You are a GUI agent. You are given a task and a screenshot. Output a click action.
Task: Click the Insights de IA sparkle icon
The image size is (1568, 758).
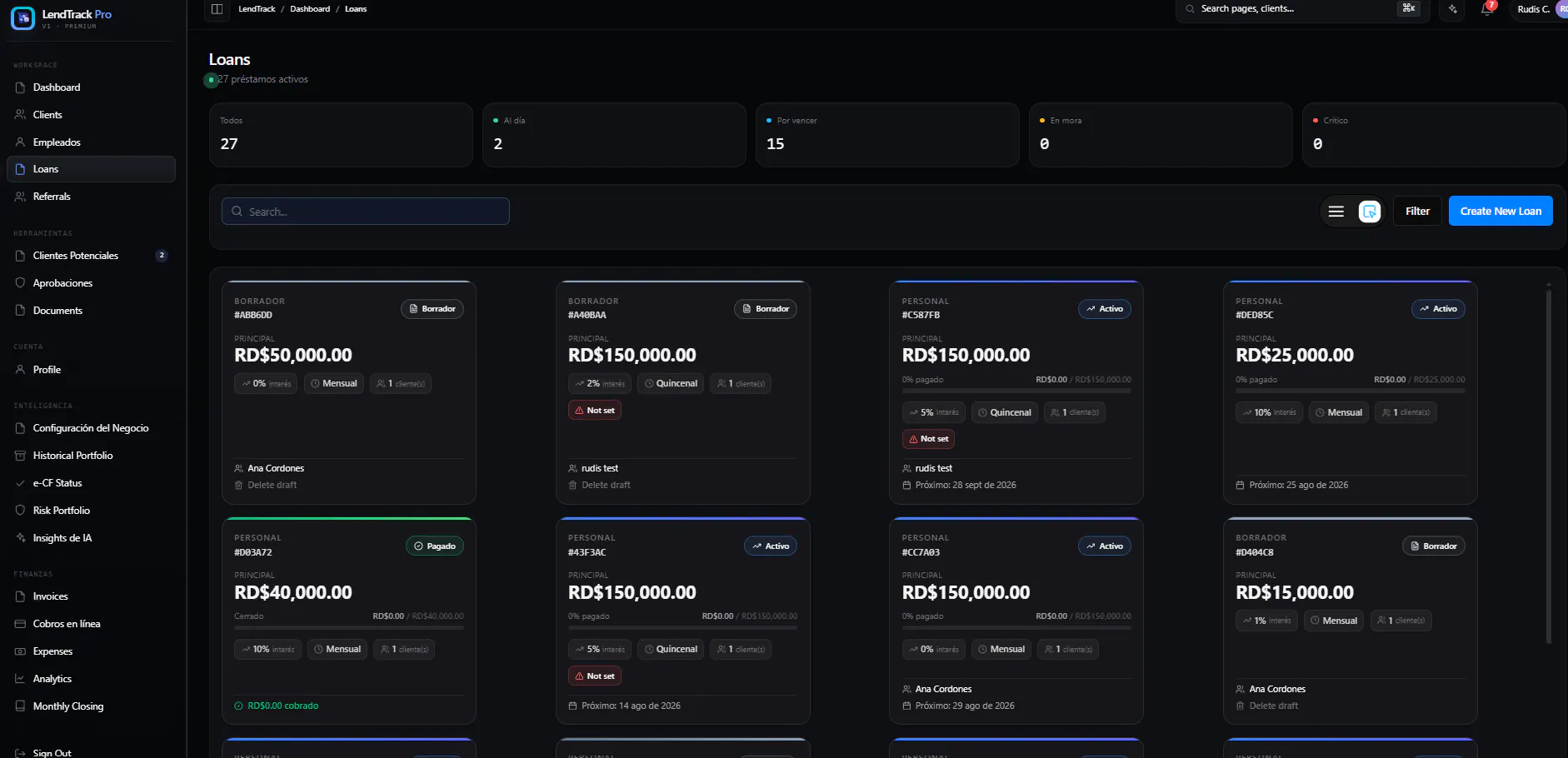20,538
